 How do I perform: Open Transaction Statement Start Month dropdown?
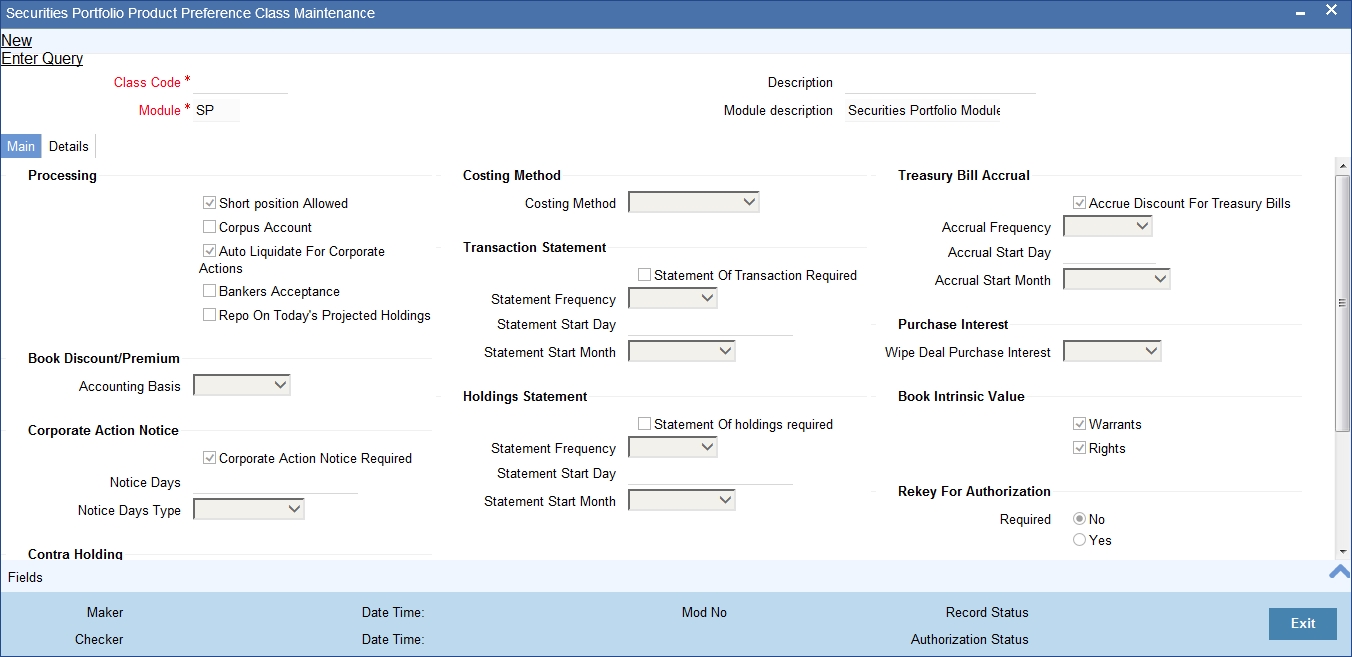682,352
